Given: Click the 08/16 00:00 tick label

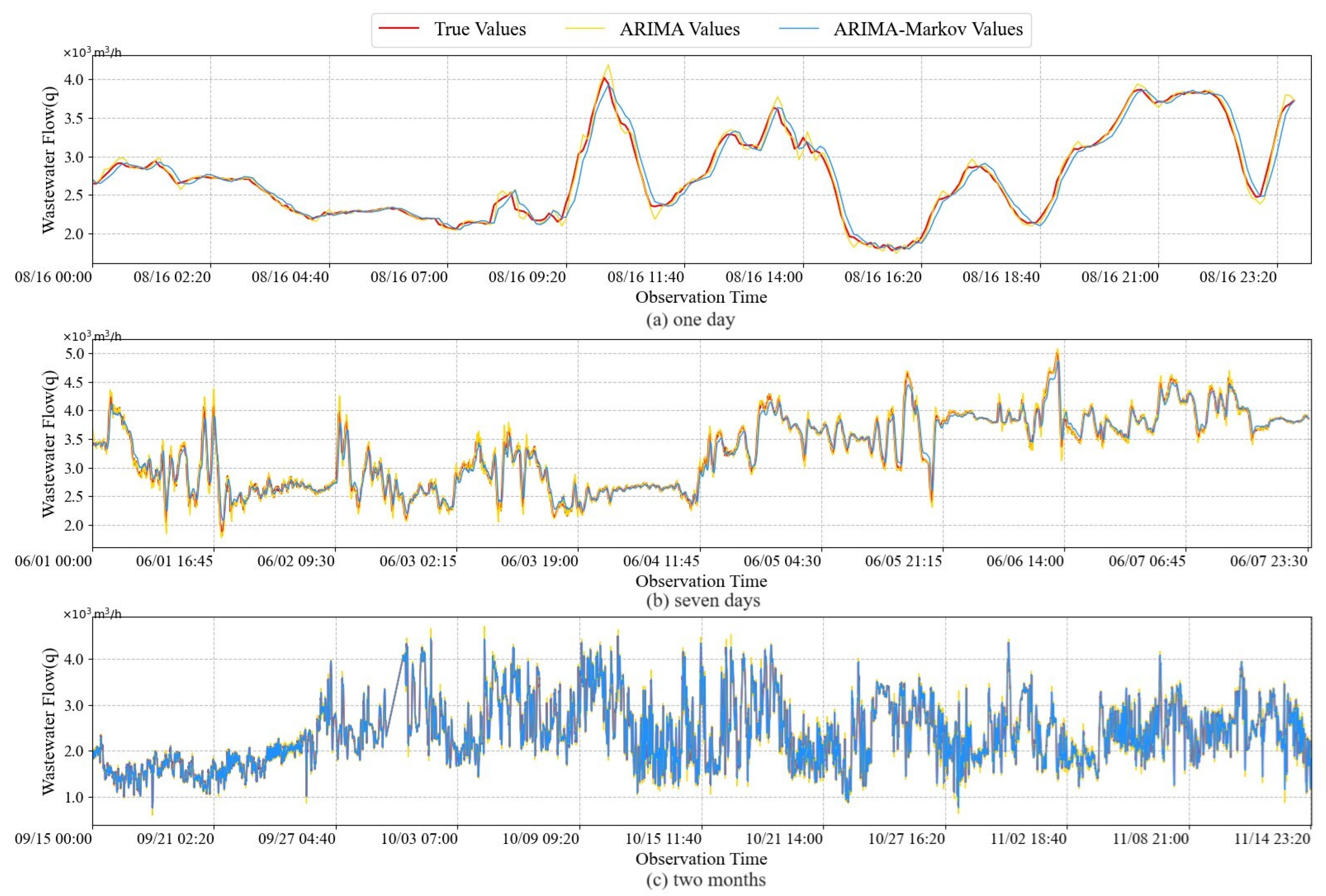Looking at the screenshot, I should point(54,277).
